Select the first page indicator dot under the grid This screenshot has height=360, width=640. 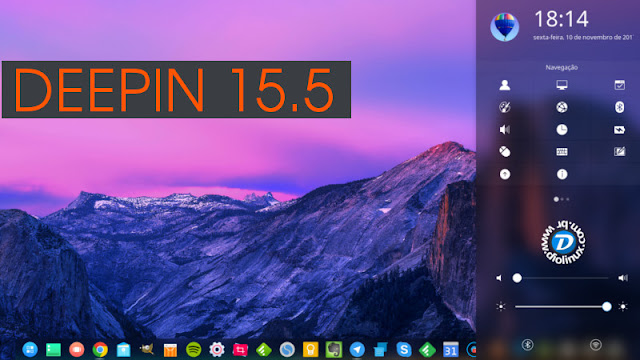[x=556, y=199]
